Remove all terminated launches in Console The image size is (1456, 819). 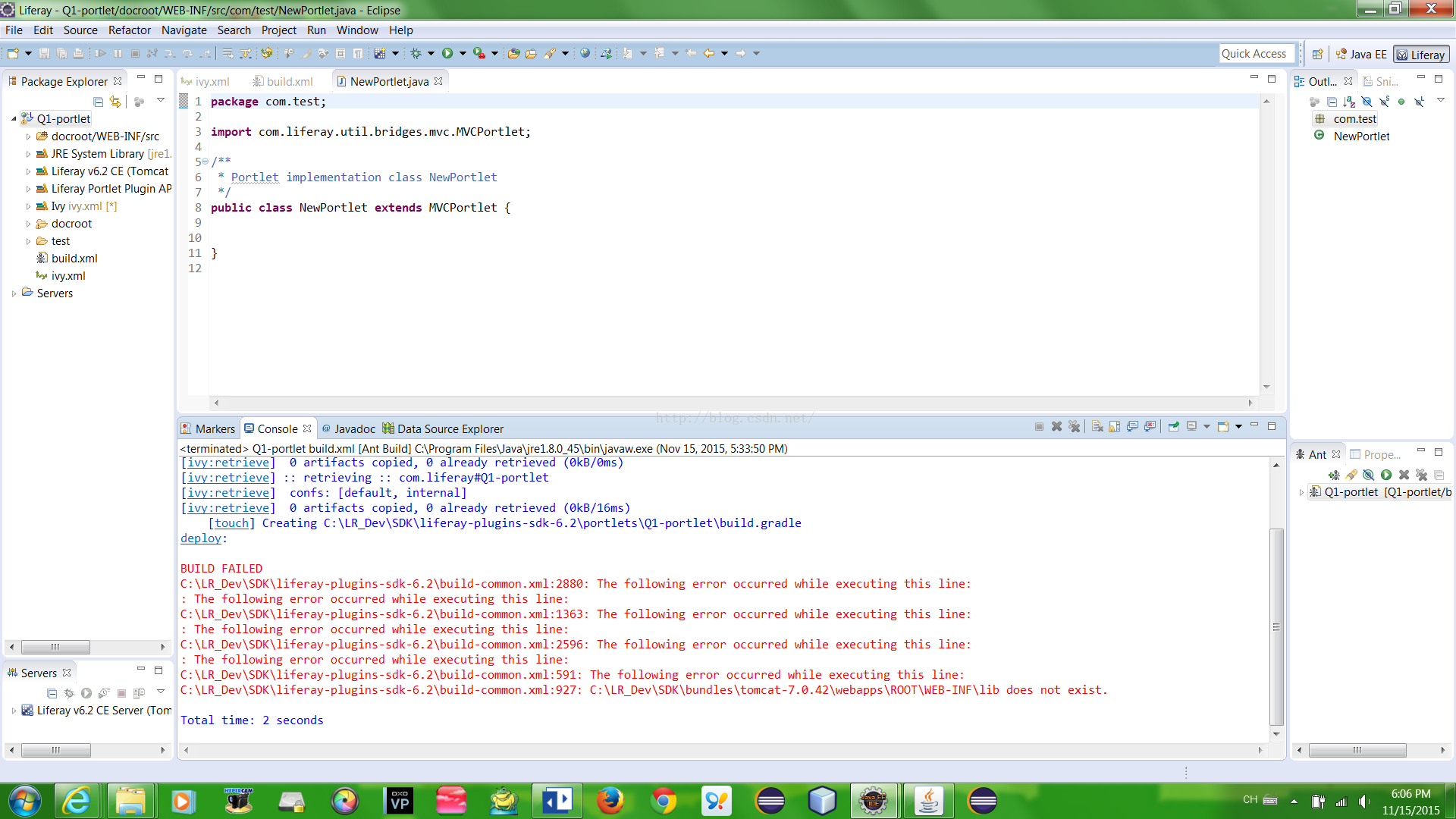[1074, 427]
